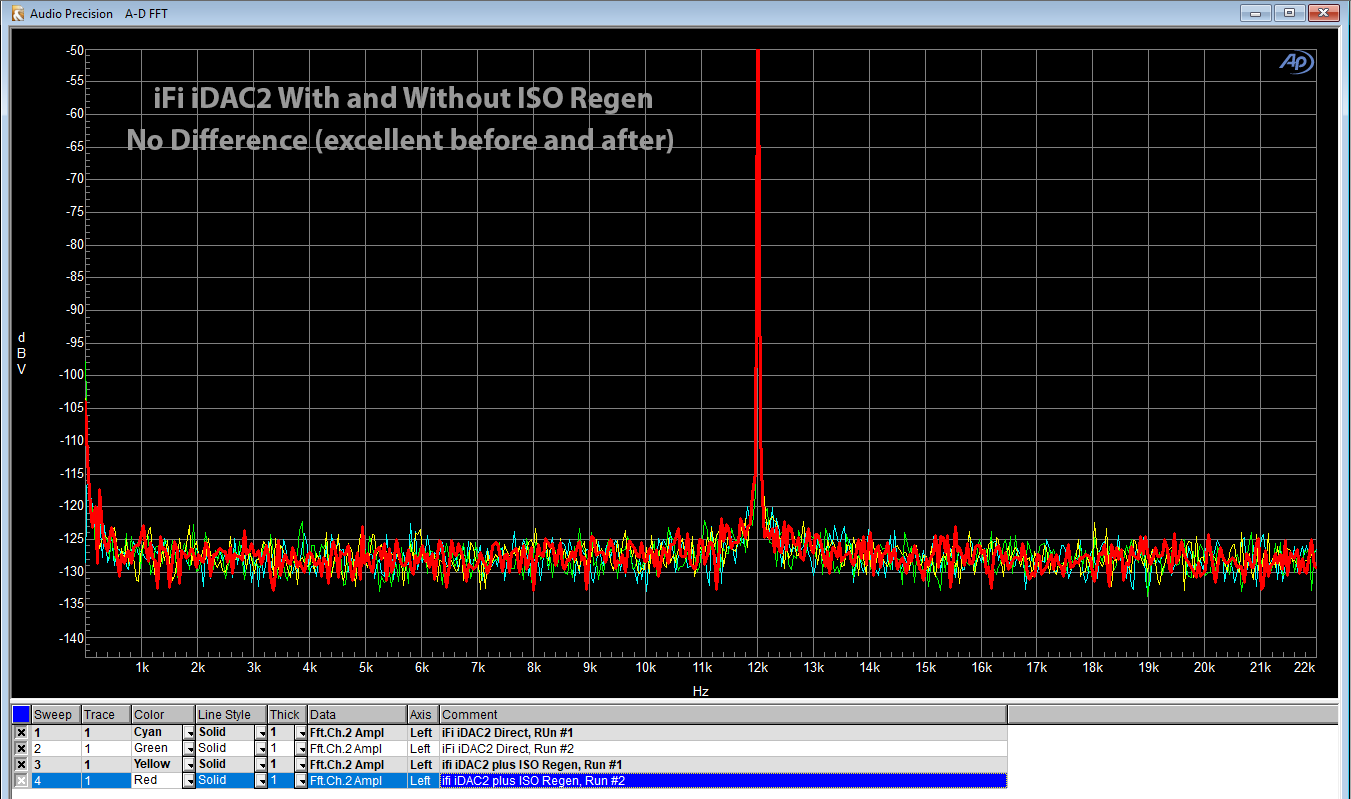Click the blue square legend corner cell

point(21,714)
